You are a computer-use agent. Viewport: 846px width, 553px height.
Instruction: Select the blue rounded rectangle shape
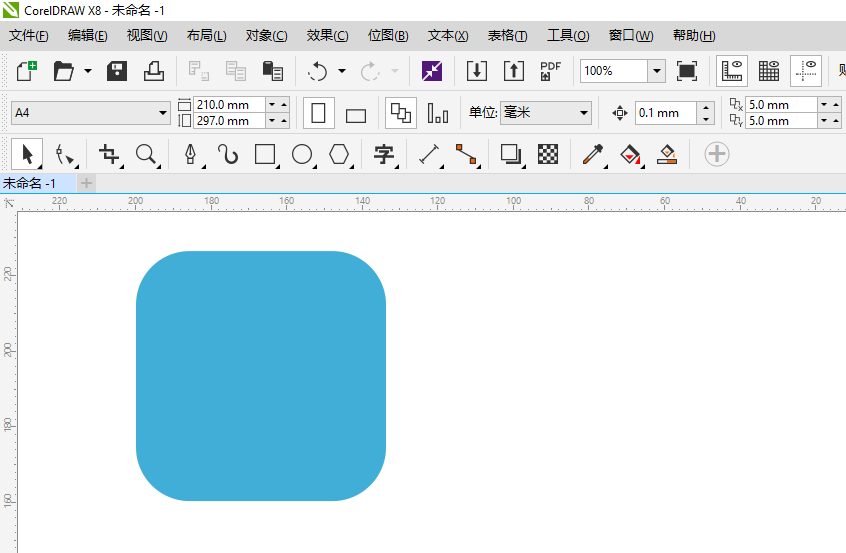tap(261, 376)
